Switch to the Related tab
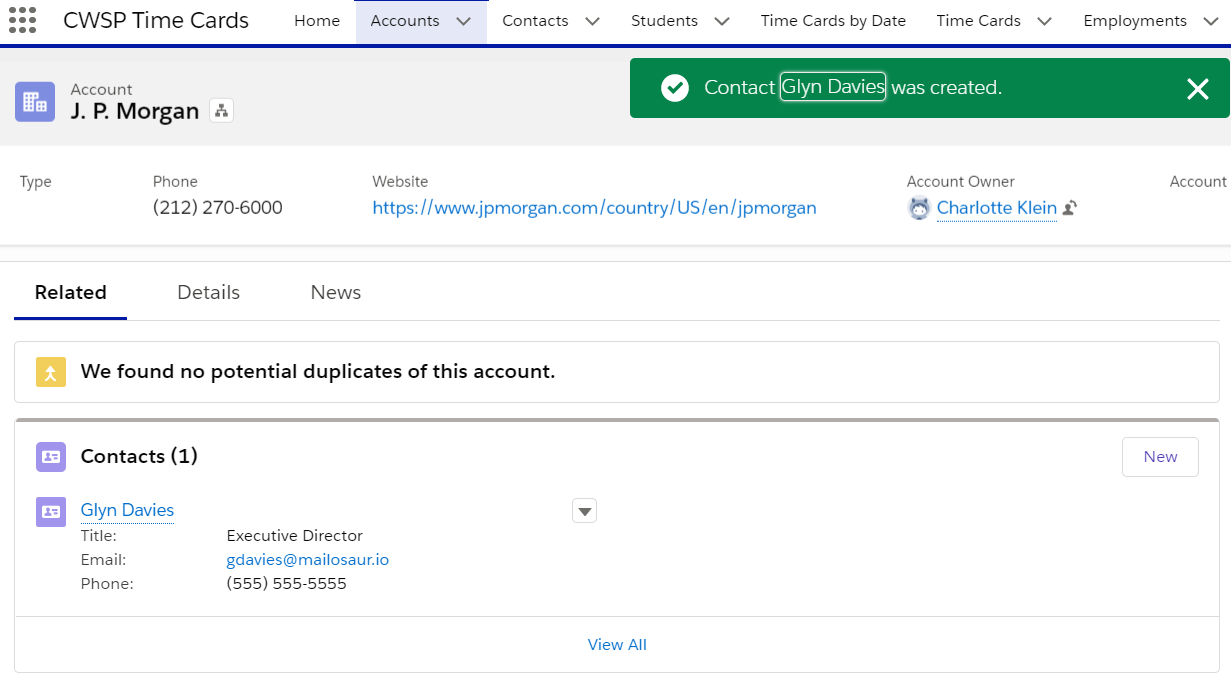1231x677 pixels. [x=70, y=293]
